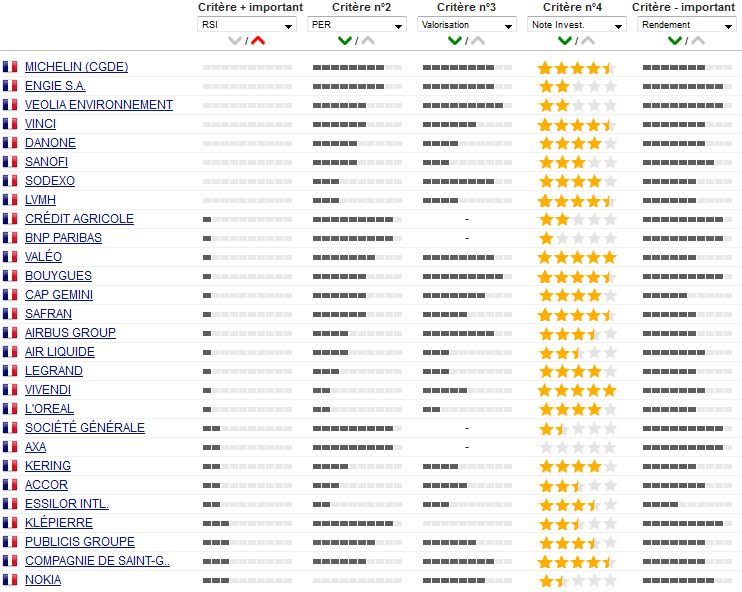This screenshot has width=742, height=592.
Task: Sort Note Invest. descending with green arrow
Action: 565,41
